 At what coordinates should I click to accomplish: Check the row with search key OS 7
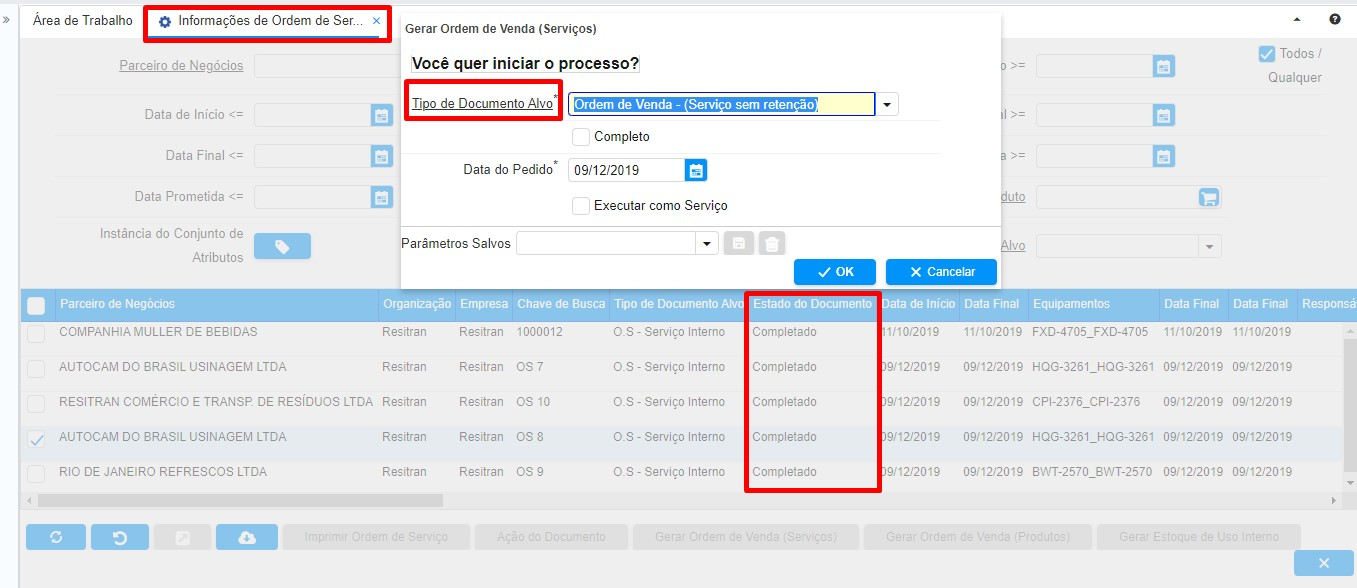tap(36, 368)
